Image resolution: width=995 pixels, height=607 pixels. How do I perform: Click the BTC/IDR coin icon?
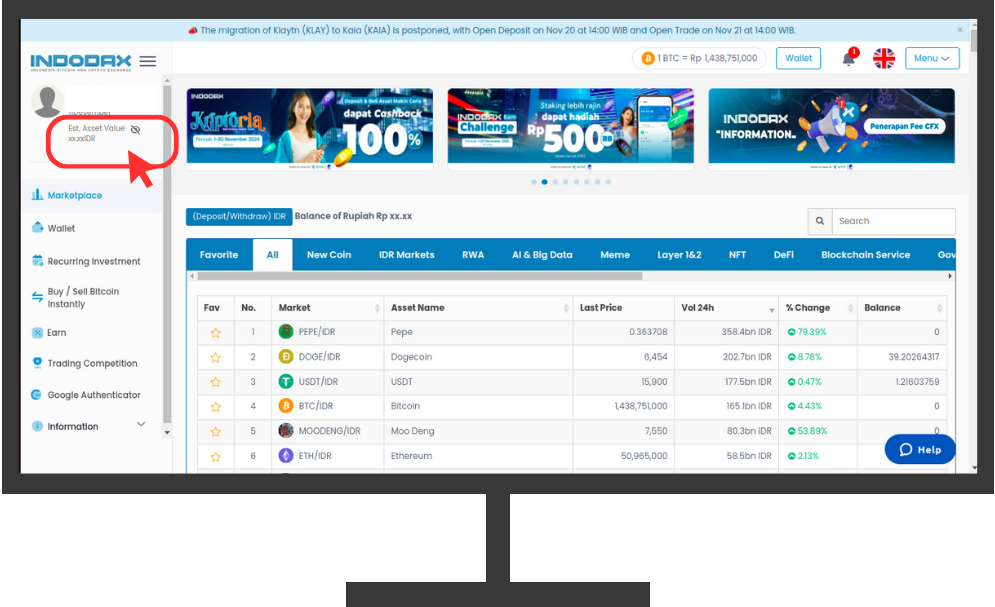(x=286, y=406)
